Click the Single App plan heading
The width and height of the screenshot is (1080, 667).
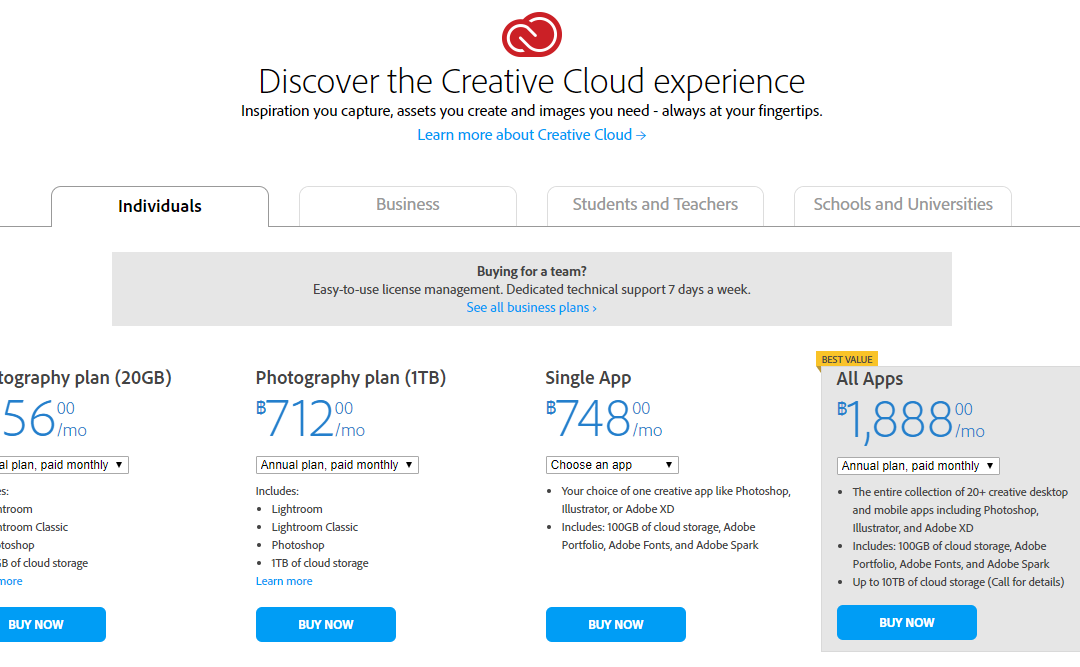588,378
